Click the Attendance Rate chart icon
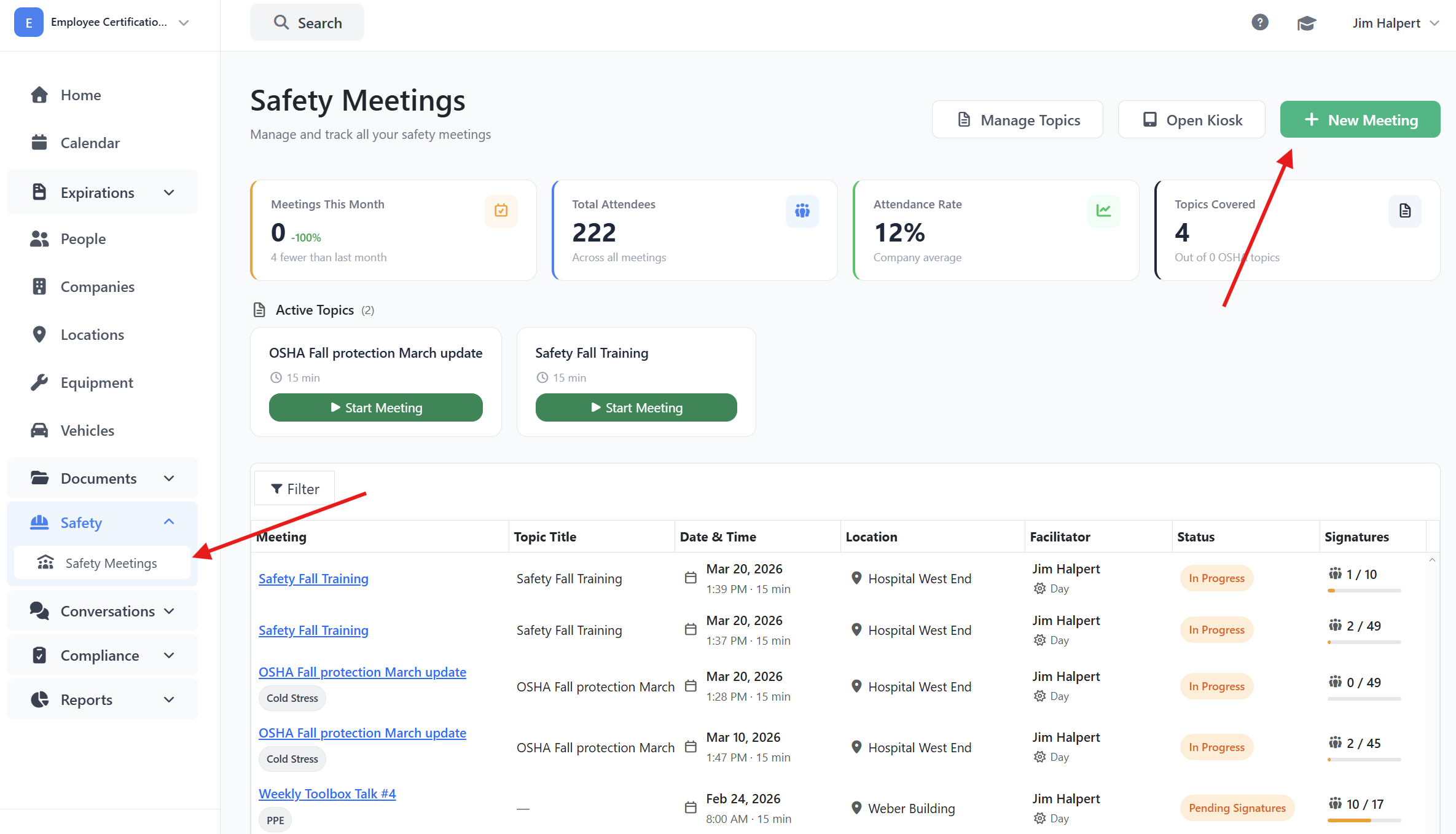 point(1103,211)
